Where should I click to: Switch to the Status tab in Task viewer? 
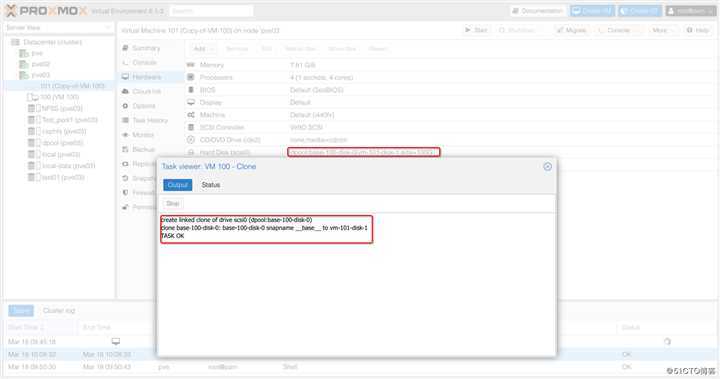pyautogui.click(x=211, y=185)
